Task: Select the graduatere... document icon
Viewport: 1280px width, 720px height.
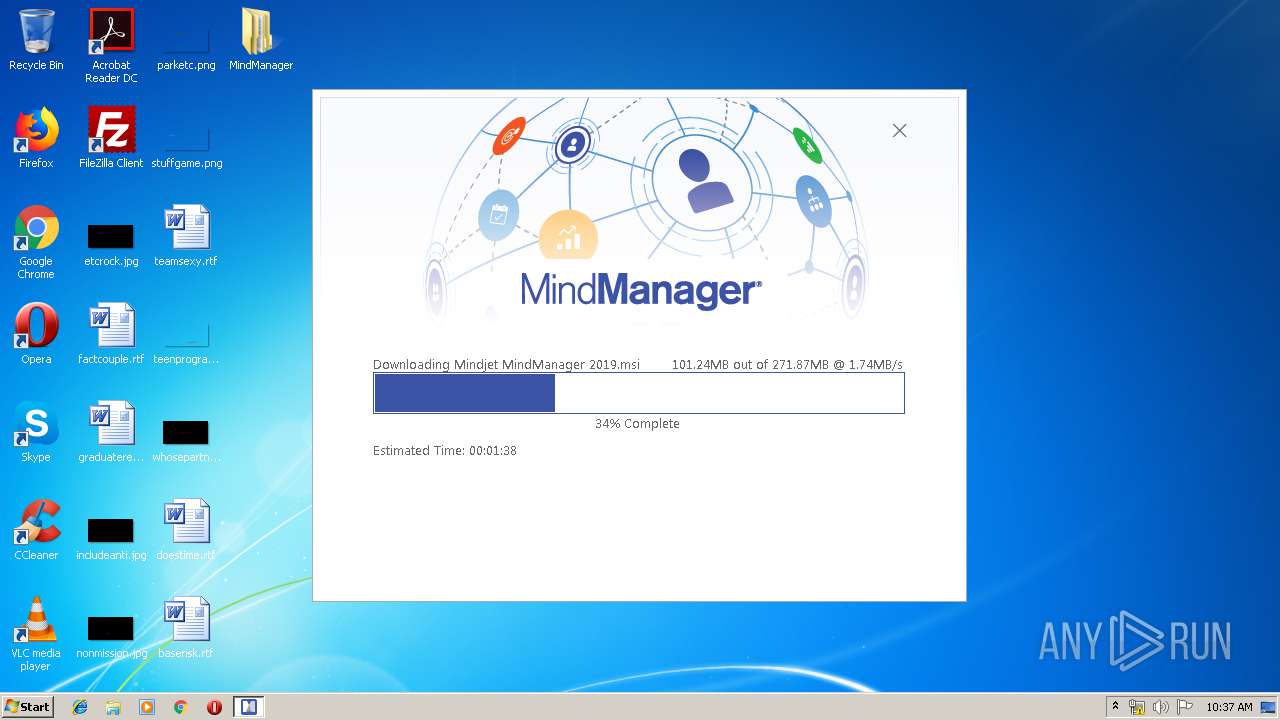Action: [111, 432]
